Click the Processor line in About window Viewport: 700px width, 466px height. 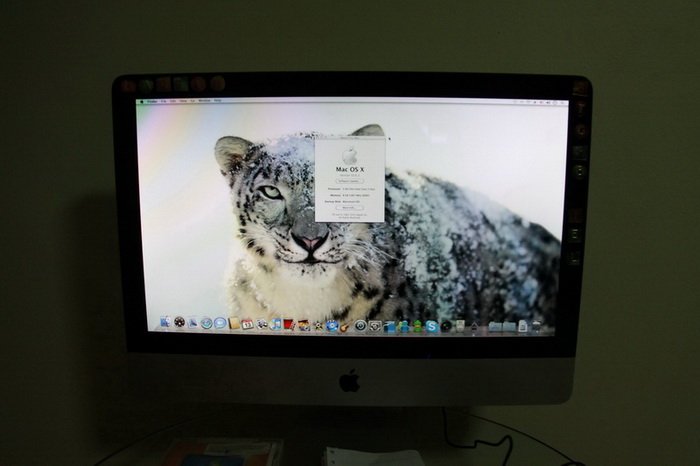click(x=351, y=189)
